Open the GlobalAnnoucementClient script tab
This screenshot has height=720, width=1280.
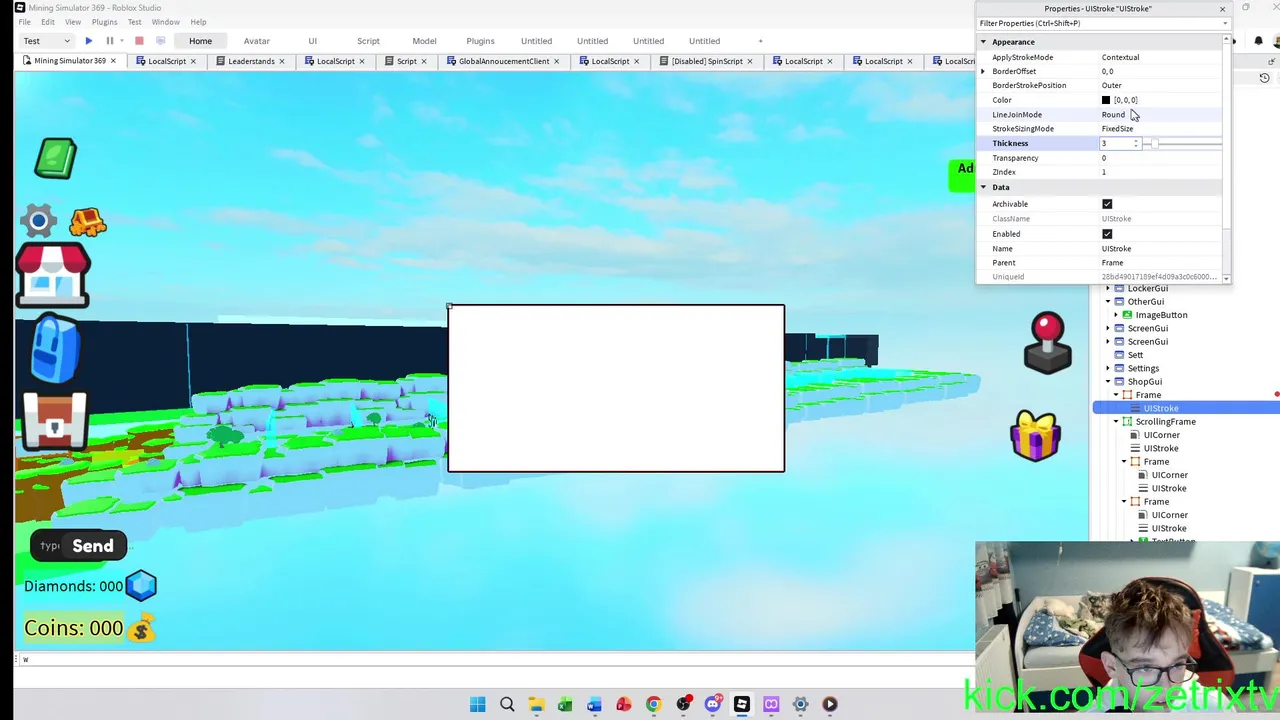coord(503,61)
